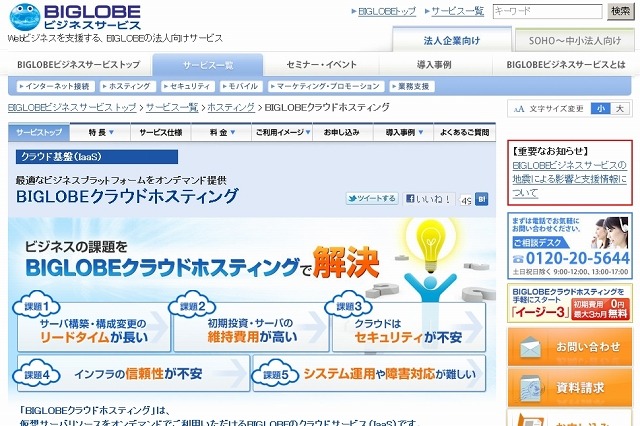640x426 pixels.
Task: Click the Hatena bookmark B! icon
Action: coord(482,200)
